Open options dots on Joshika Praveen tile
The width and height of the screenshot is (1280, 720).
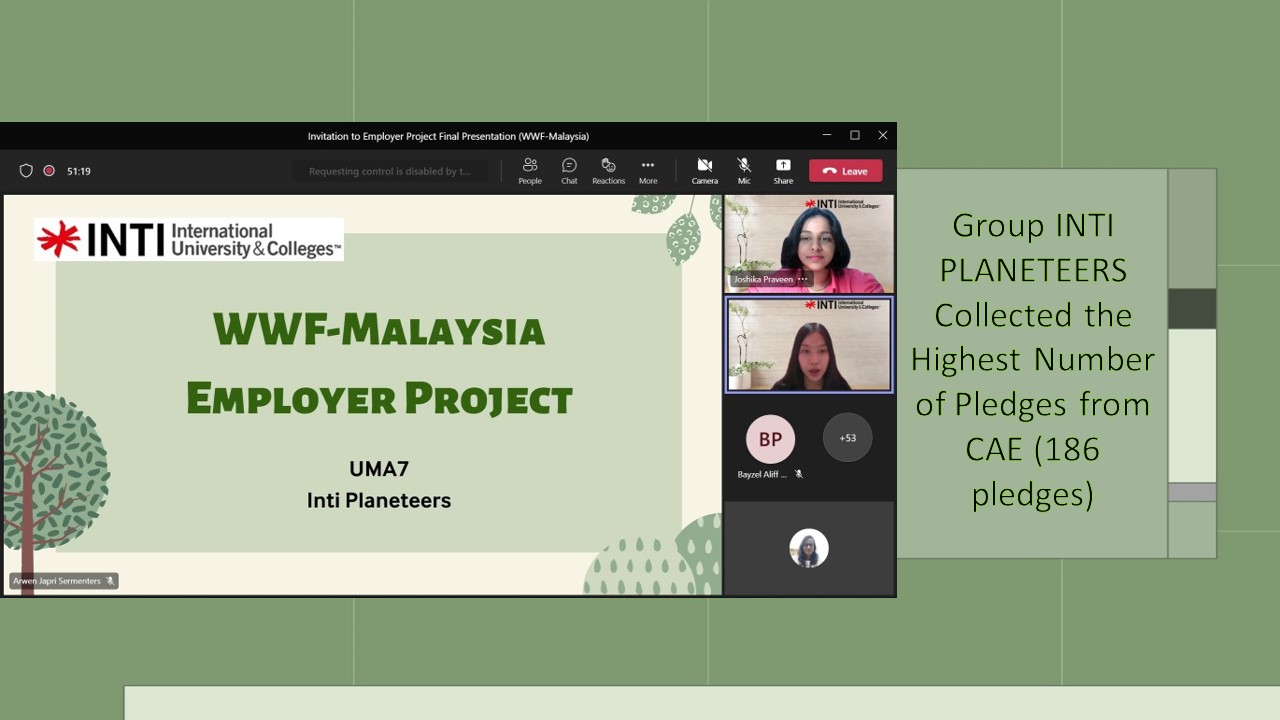coord(802,279)
